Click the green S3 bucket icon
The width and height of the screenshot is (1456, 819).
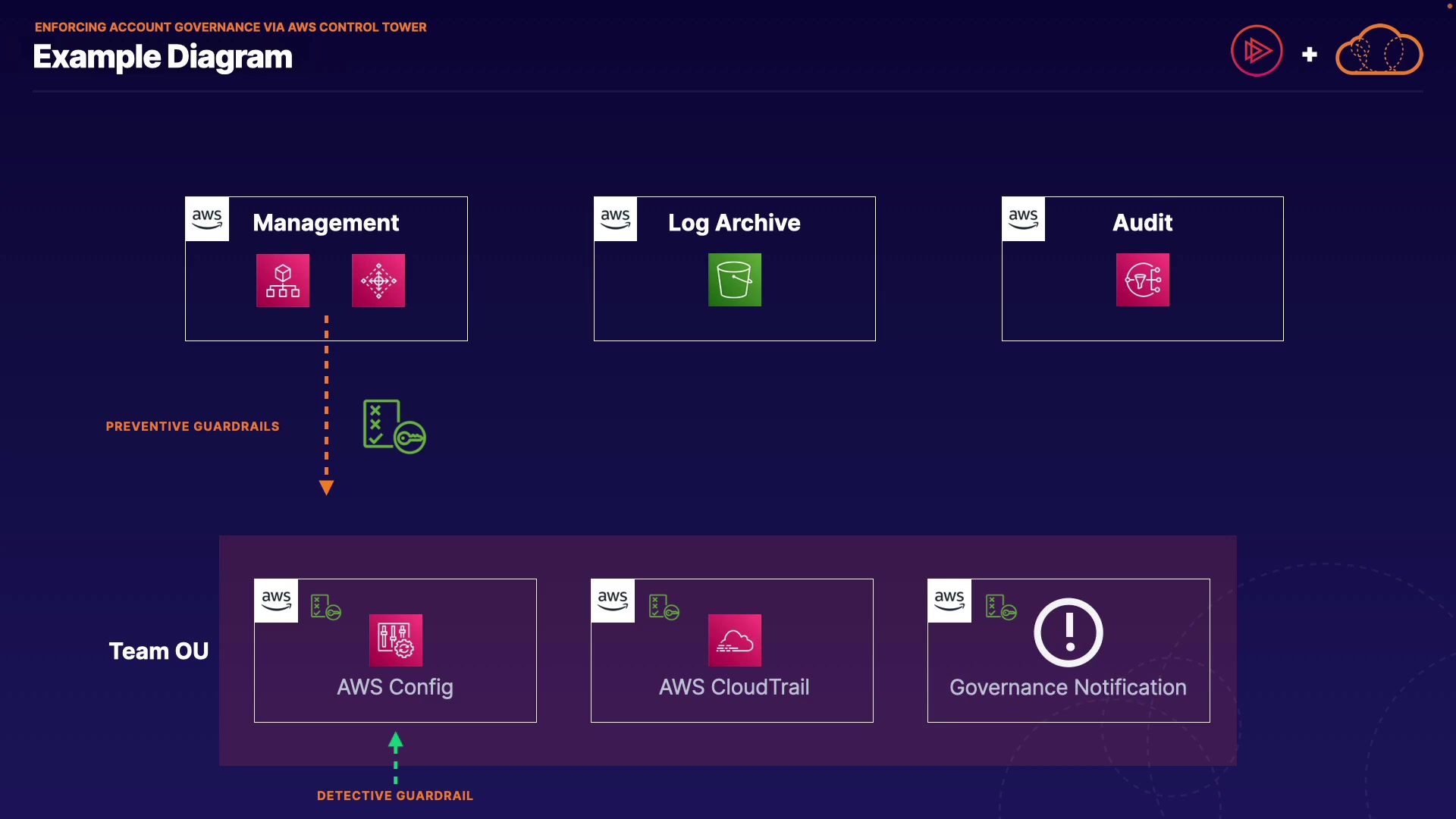734,280
